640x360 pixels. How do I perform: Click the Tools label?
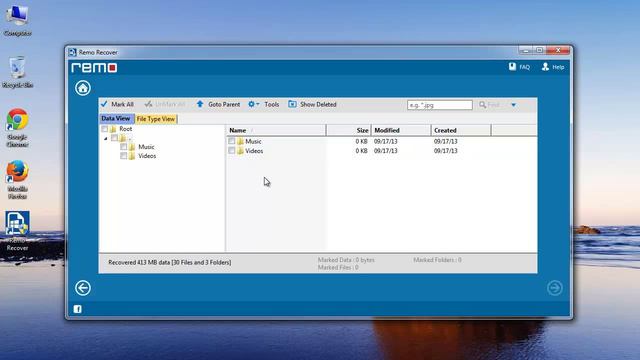coord(271,104)
